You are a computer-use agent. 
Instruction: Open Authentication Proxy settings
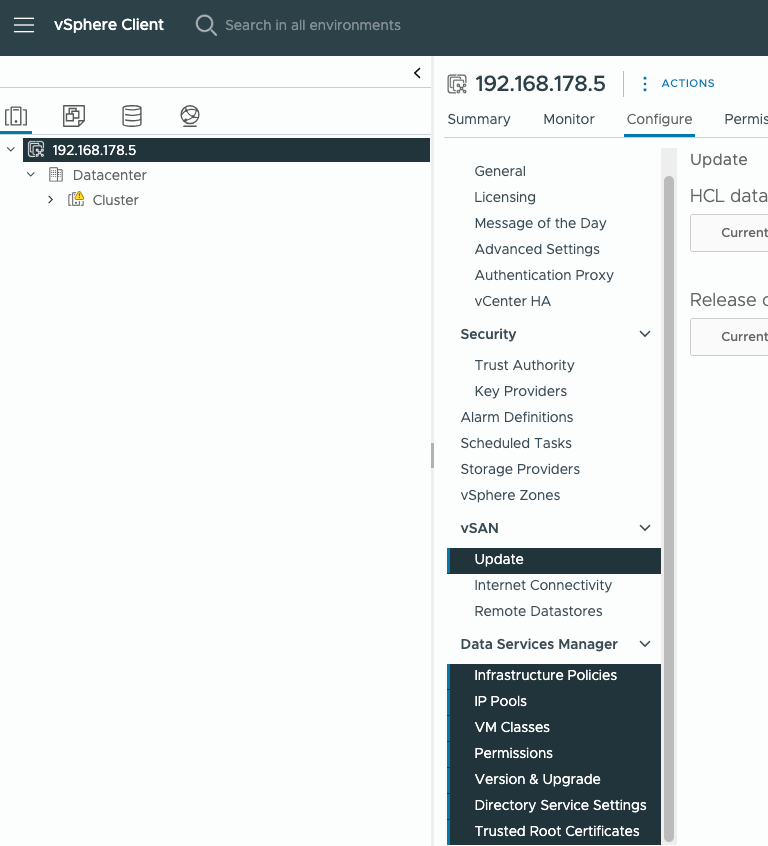[x=544, y=275]
